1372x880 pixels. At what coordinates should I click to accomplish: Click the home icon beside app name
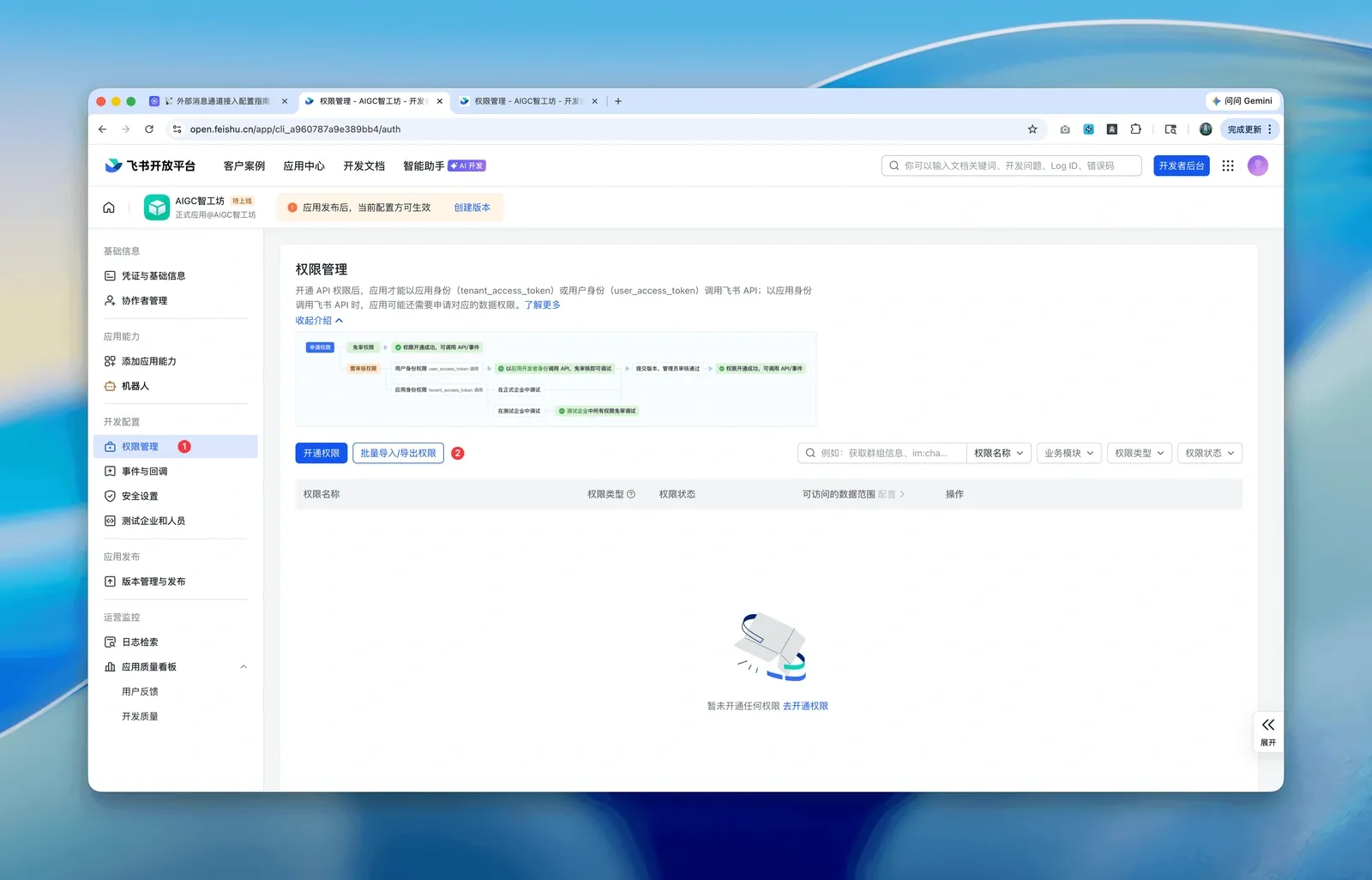(109, 208)
